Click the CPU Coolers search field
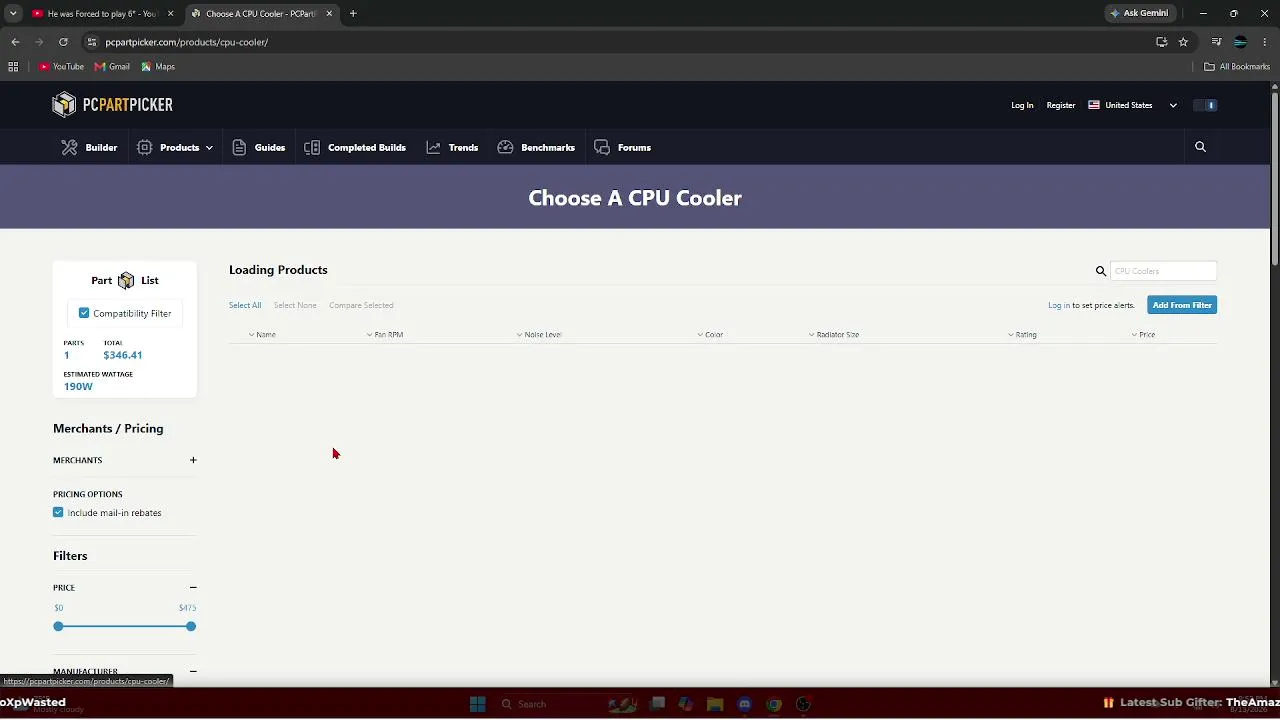The height and width of the screenshot is (720, 1280). (x=1163, y=271)
